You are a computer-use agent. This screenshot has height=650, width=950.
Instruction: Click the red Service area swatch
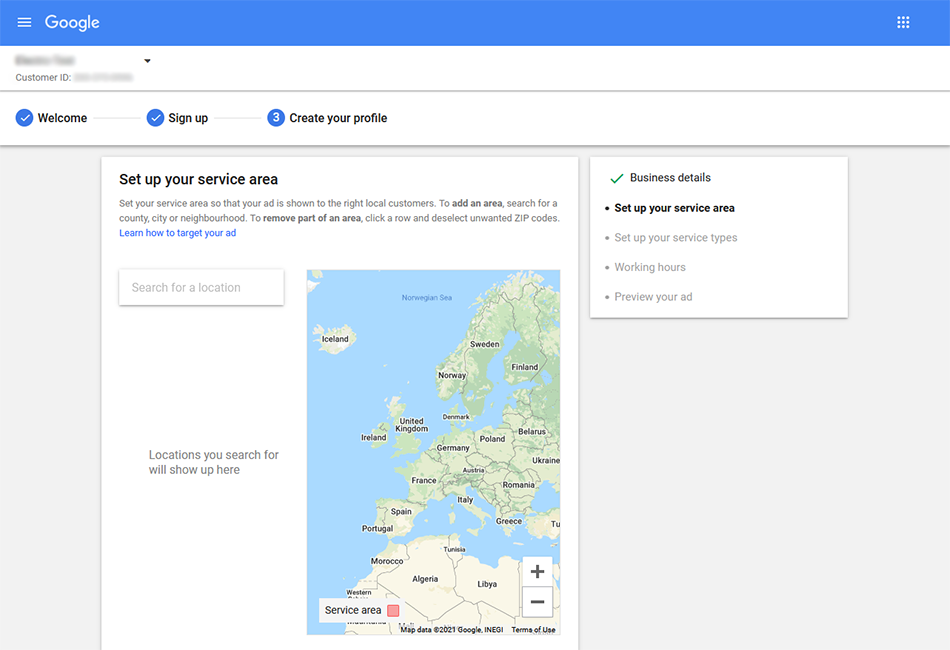tap(393, 611)
